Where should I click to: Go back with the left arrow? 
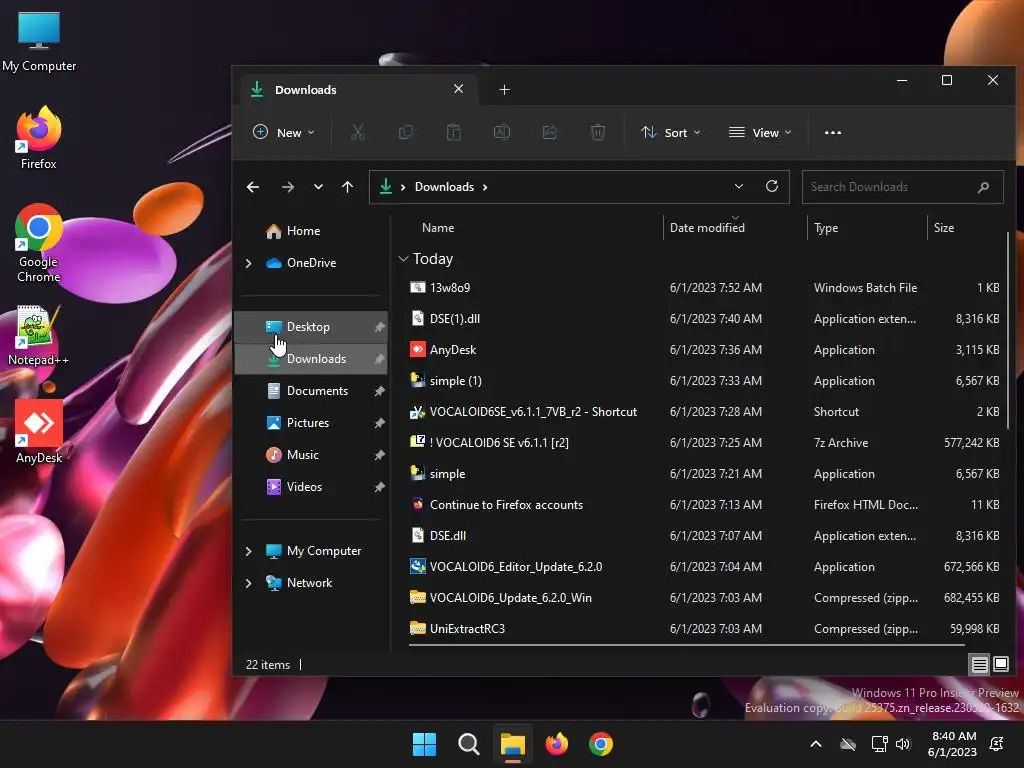click(253, 187)
